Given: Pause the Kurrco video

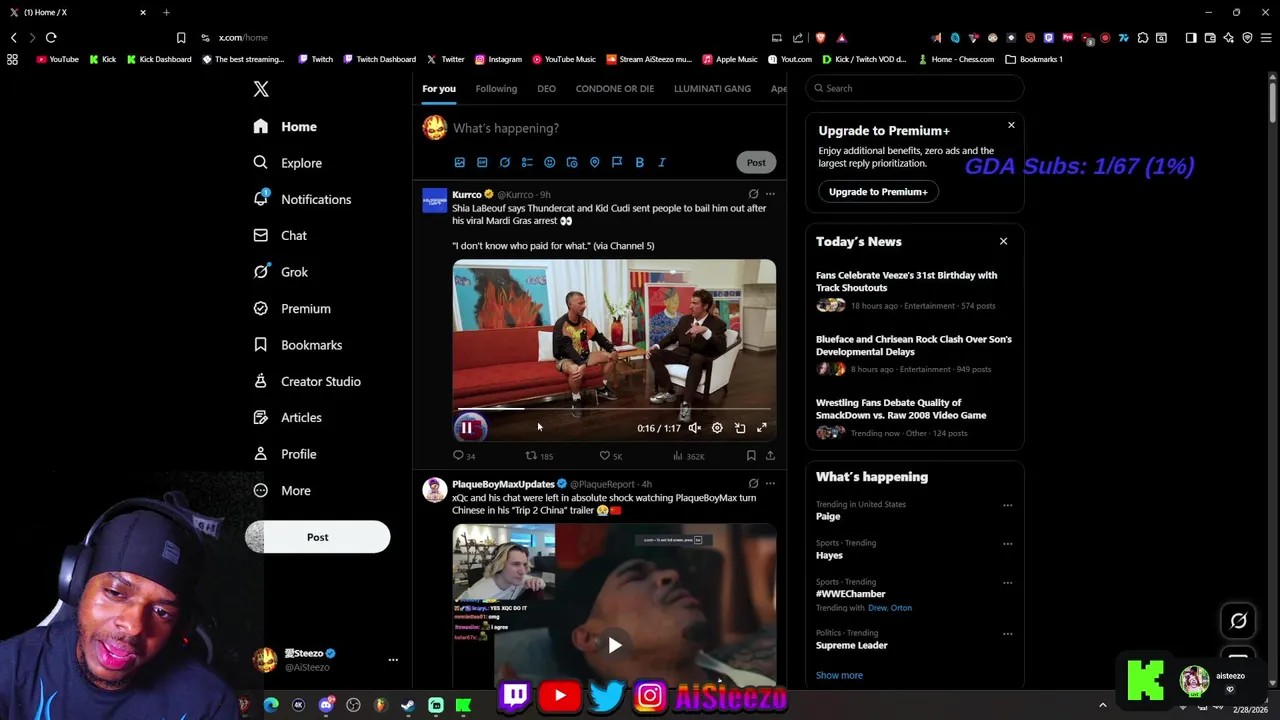Looking at the screenshot, I should click(467, 428).
